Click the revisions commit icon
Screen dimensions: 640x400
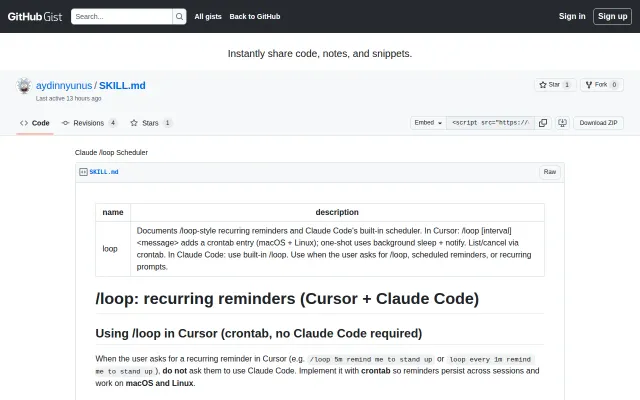coord(65,123)
